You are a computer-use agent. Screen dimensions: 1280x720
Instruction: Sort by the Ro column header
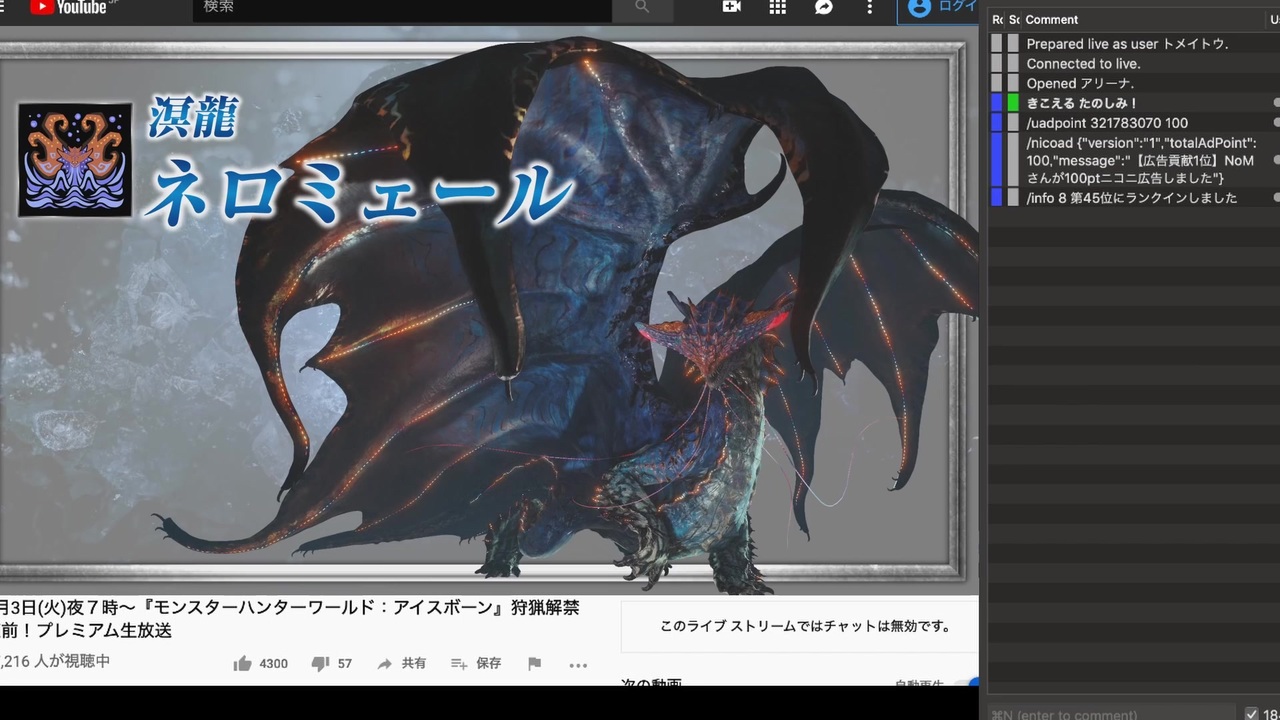pyautogui.click(x=997, y=19)
